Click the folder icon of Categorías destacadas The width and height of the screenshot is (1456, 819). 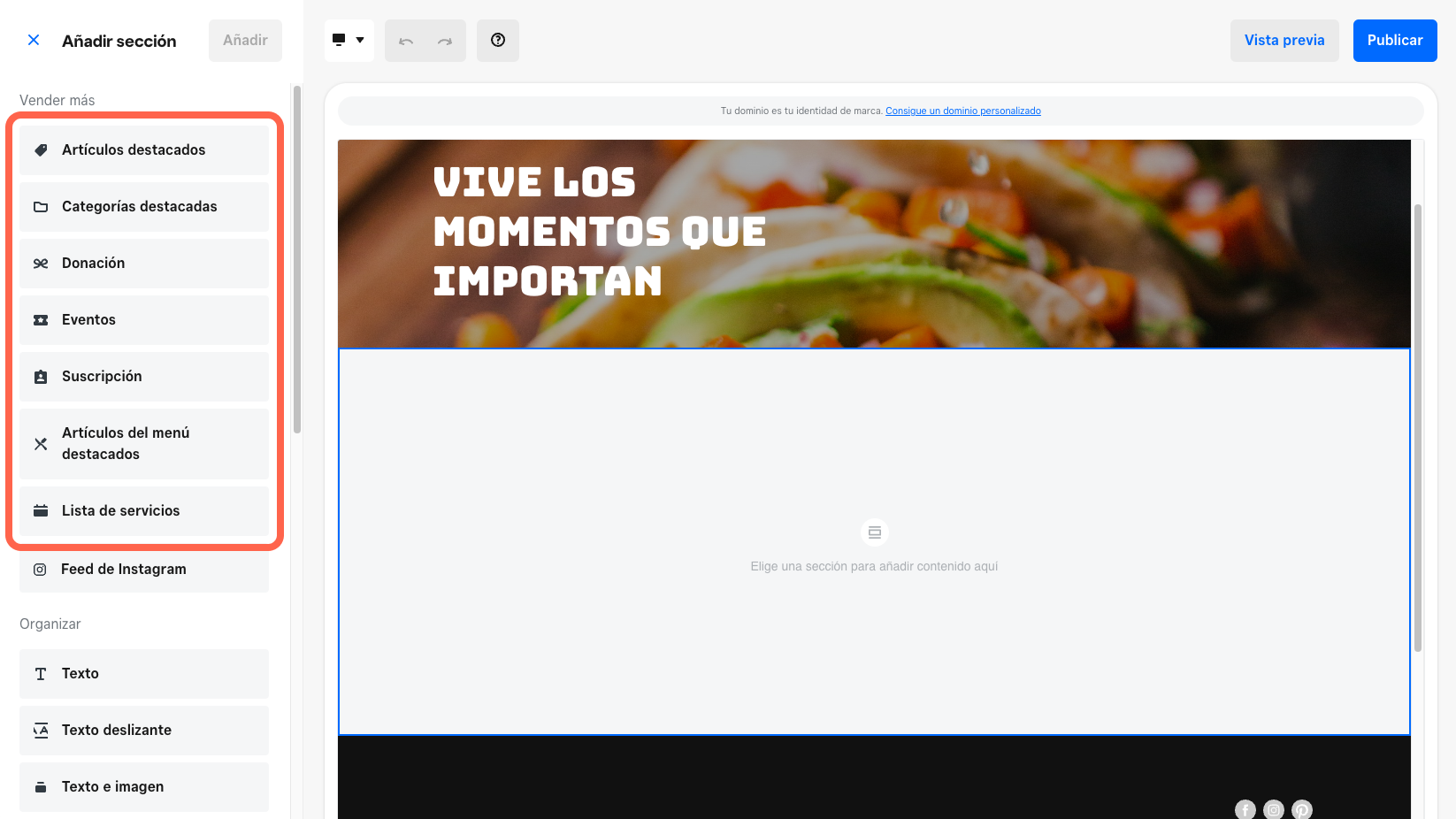[x=41, y=207]
